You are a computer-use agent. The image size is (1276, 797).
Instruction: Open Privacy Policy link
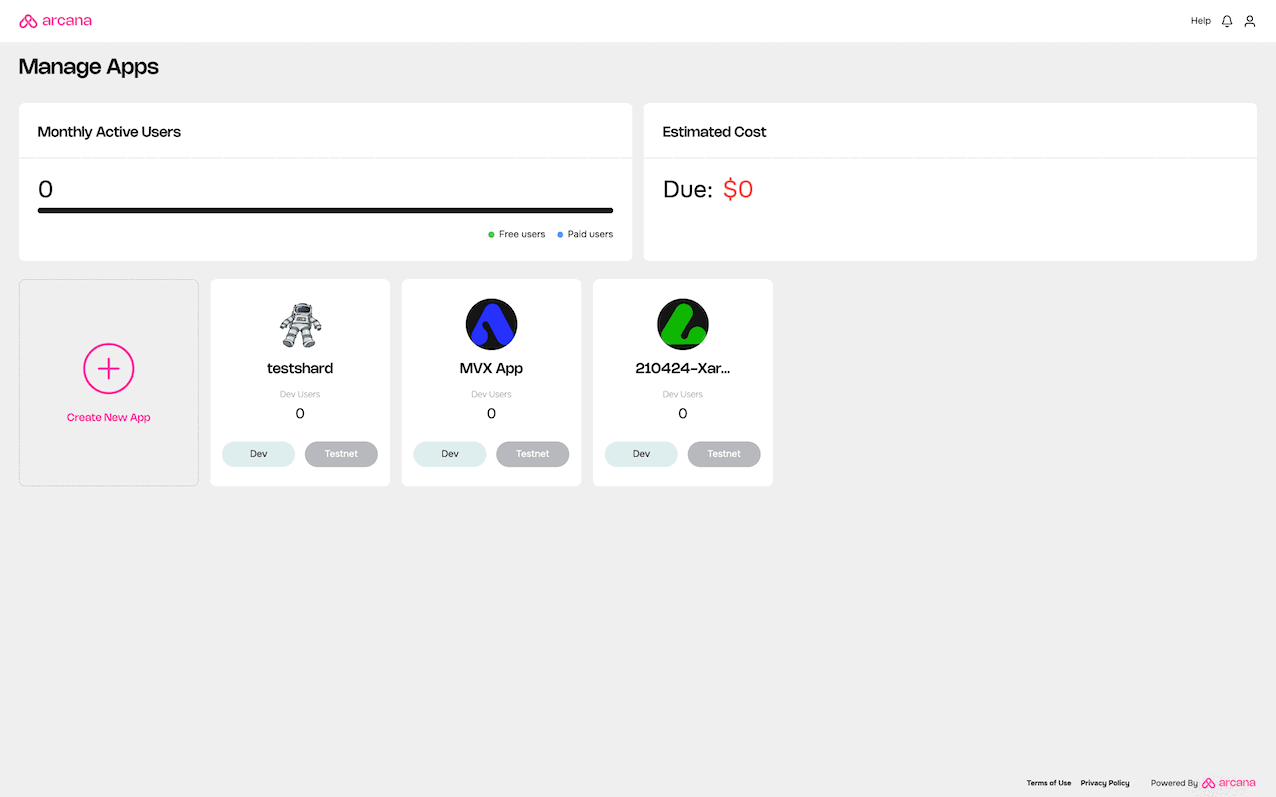(x=1105, y=783)
